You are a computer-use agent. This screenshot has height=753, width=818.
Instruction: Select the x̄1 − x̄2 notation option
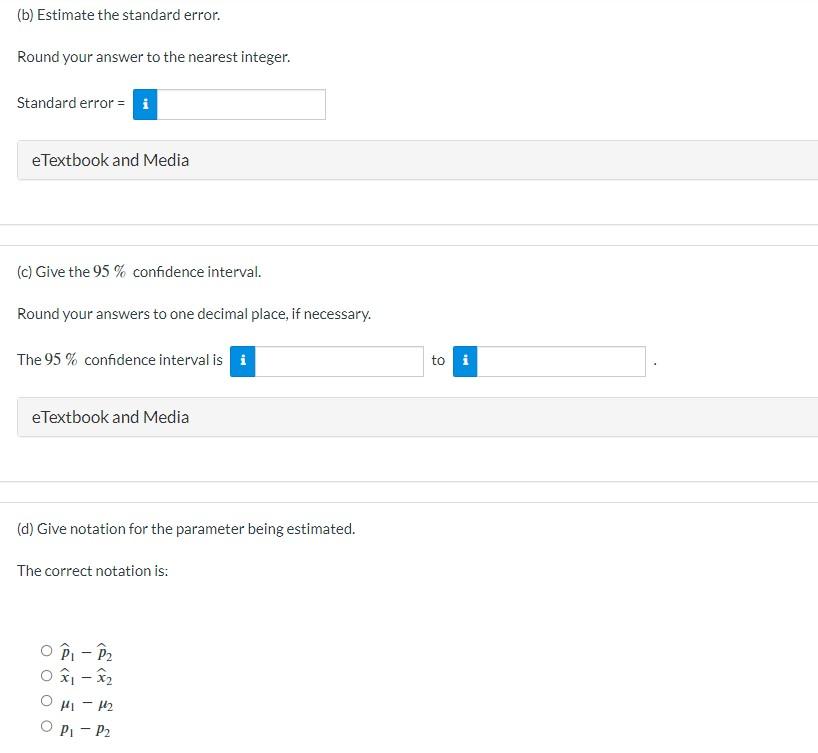tap(46, 676)
